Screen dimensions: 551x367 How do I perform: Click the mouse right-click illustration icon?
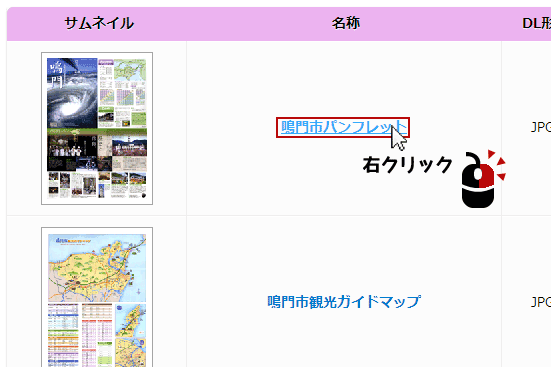(x=483, y=179)
